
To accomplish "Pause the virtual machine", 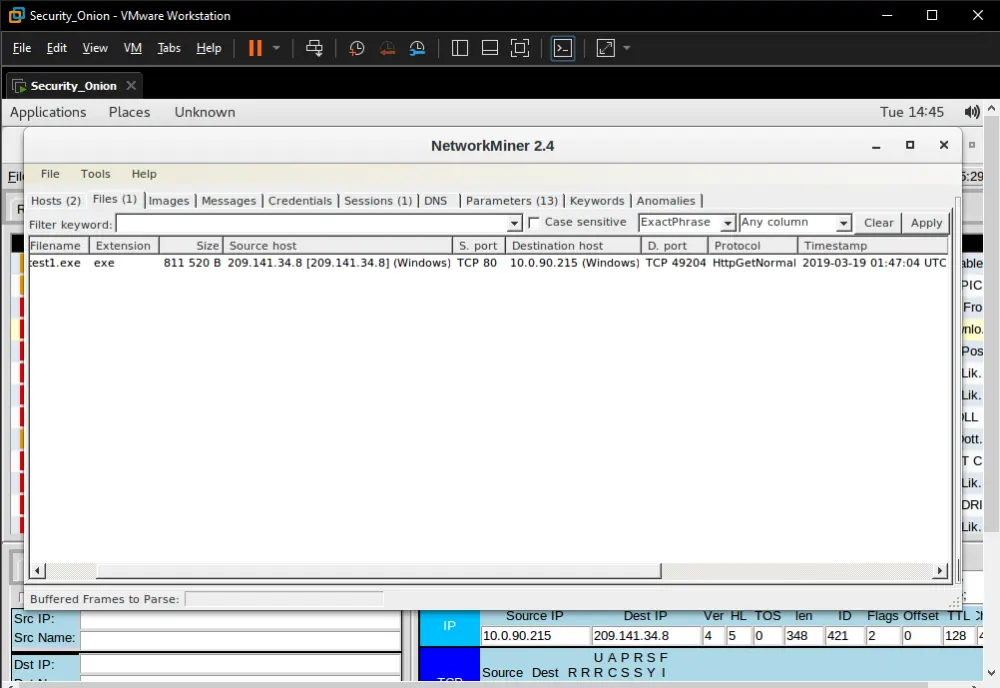I will coord(255,48).
